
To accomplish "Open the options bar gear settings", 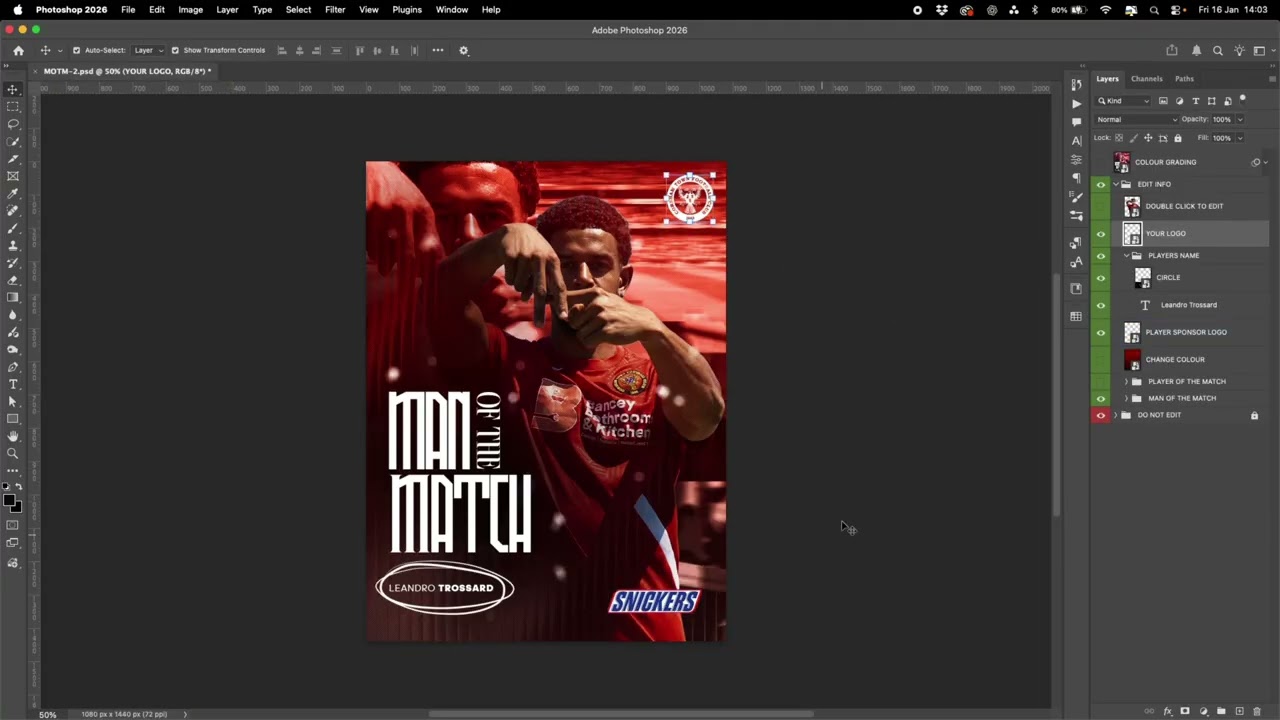I will 463,50.
